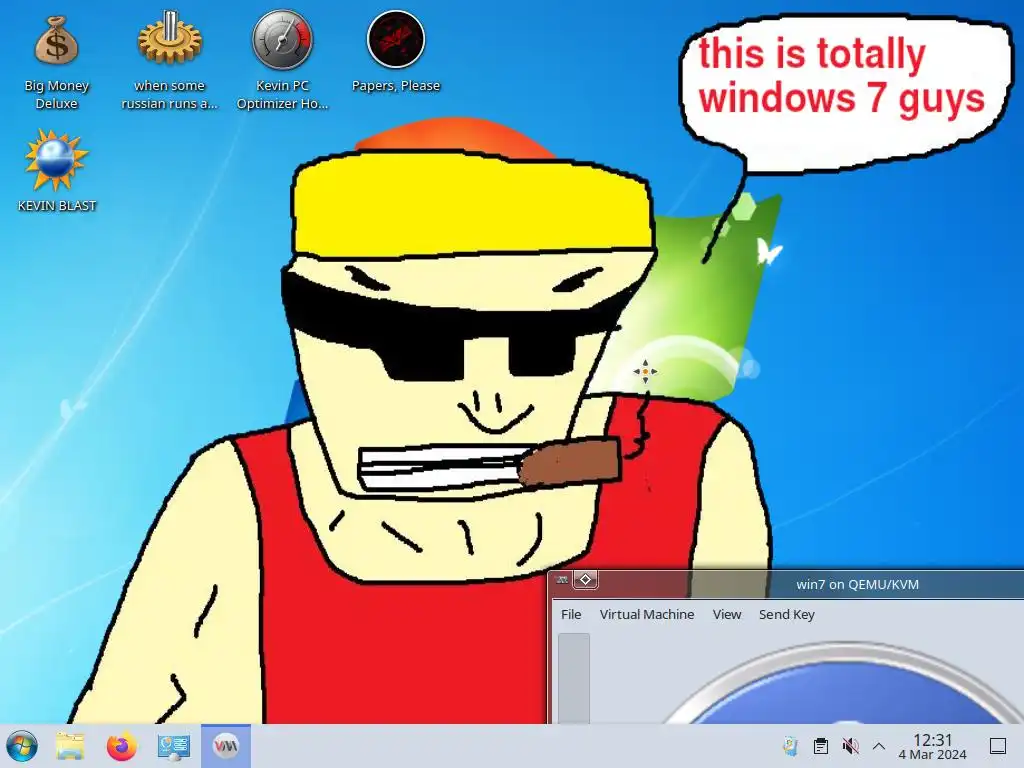Expand hidden system tray icons arrow
Viewport: 1024px width, 768px height.
tap(879, 746)
